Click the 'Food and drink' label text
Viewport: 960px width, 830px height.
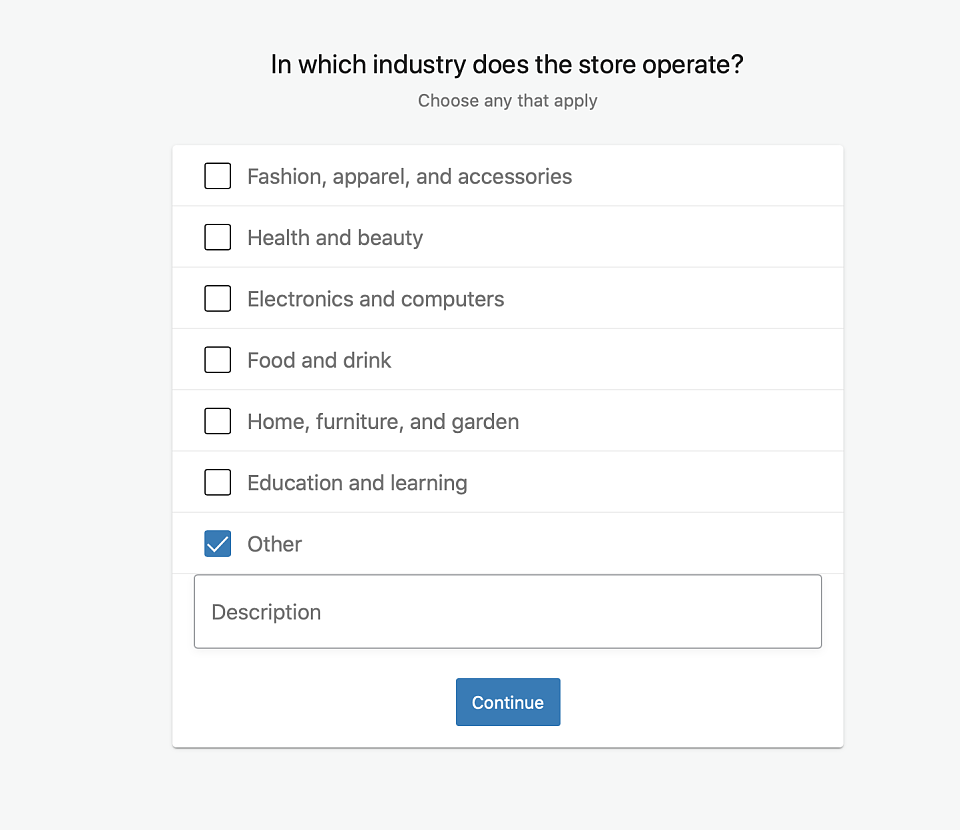pyautogui.click(x=319, y=360)
